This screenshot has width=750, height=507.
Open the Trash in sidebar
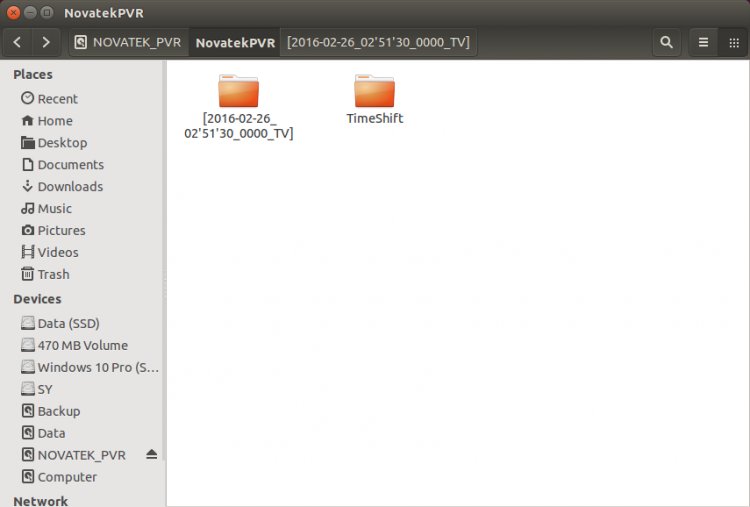pyautogui.click(x=53, y=275)
